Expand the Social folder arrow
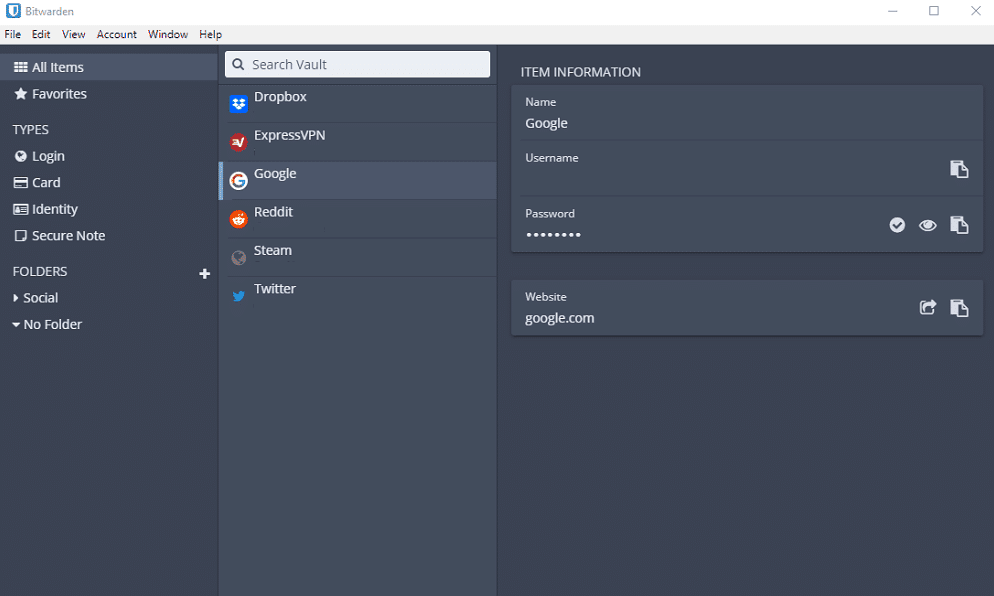Image resolution: width=994 pixels, height=596 pixels. tap(16, 298)
